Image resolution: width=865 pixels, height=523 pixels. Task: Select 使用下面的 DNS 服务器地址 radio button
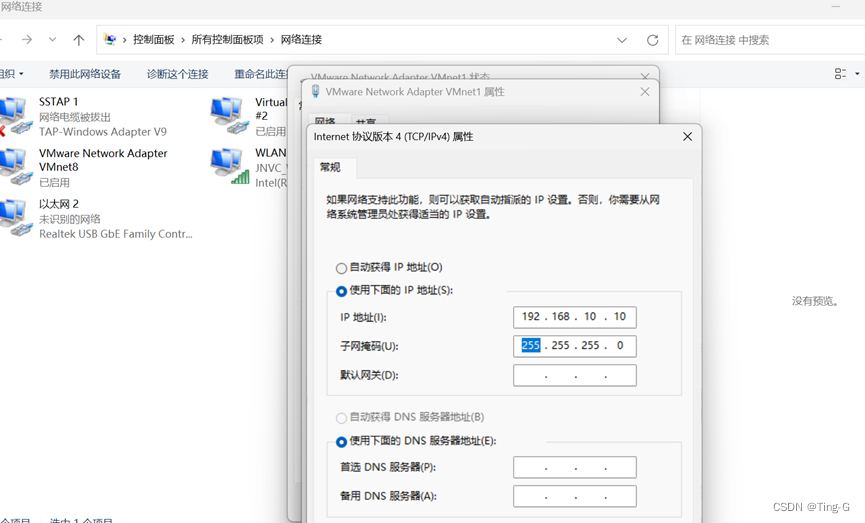341,442
